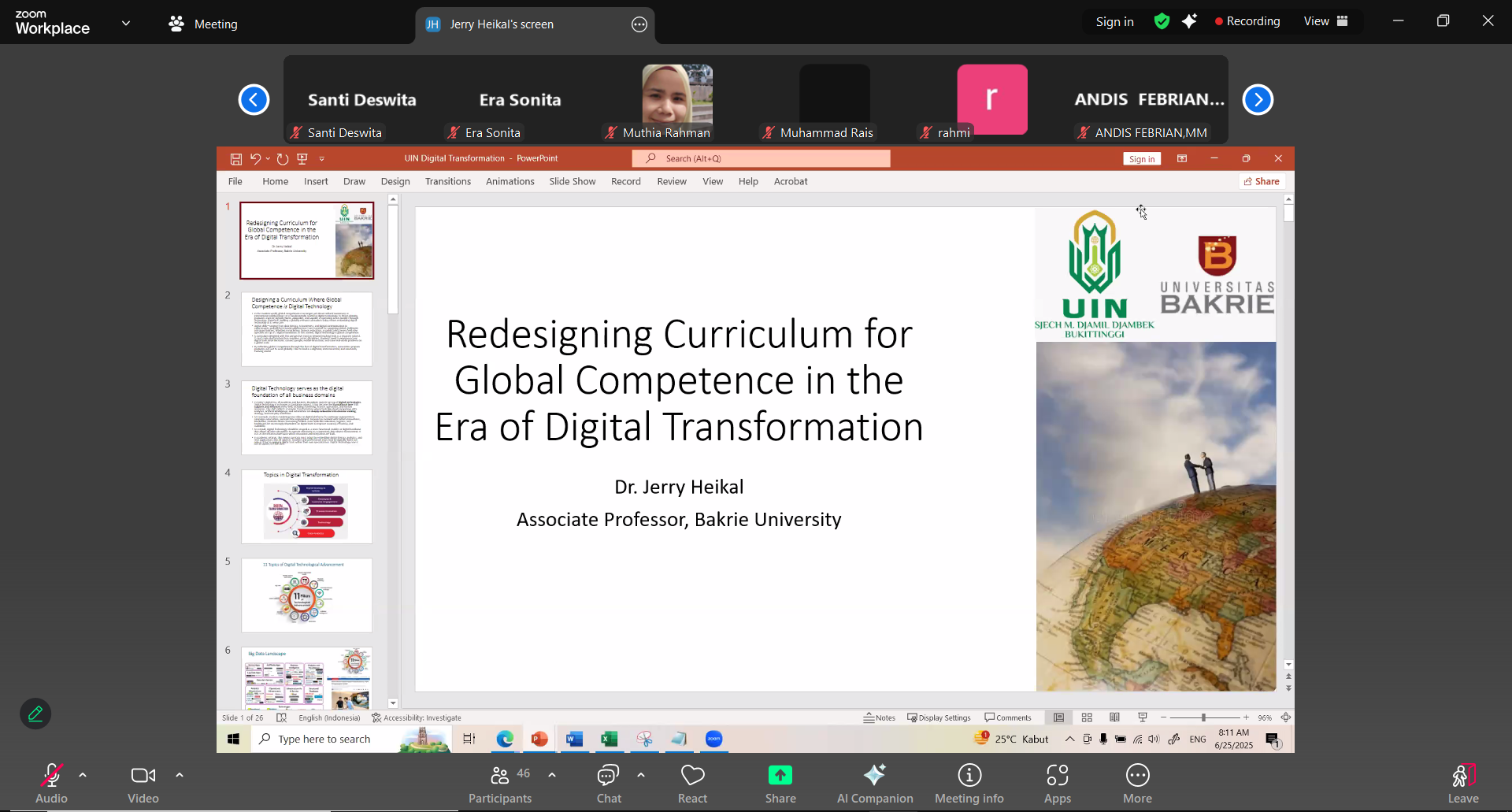Open the Meeting menu in top bar
The height and width of the screenshot is (812, 1512).
click(x=203, y=24)
